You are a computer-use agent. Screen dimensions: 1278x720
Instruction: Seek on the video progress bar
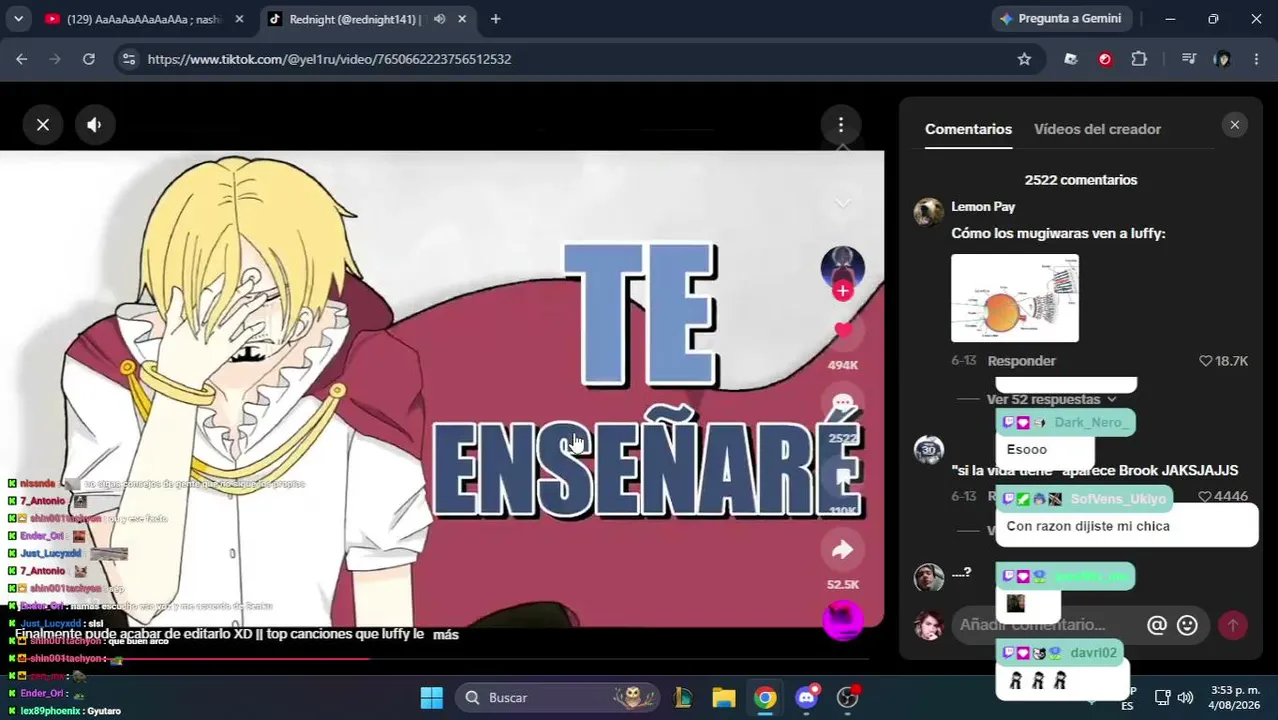[442, 658]
